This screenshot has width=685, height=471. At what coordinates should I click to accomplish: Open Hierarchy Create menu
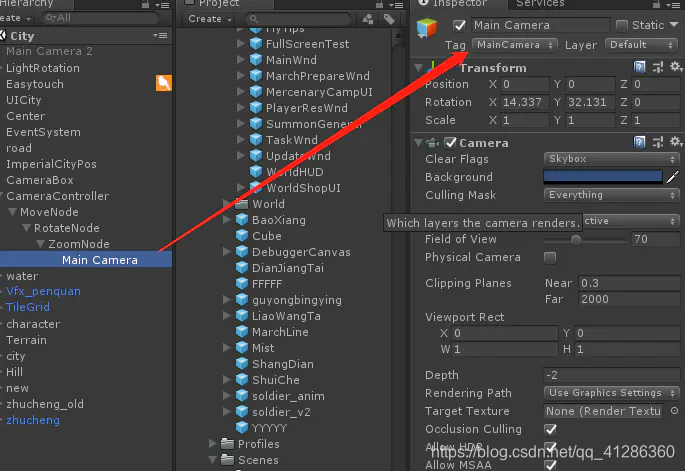pos(16,18)
